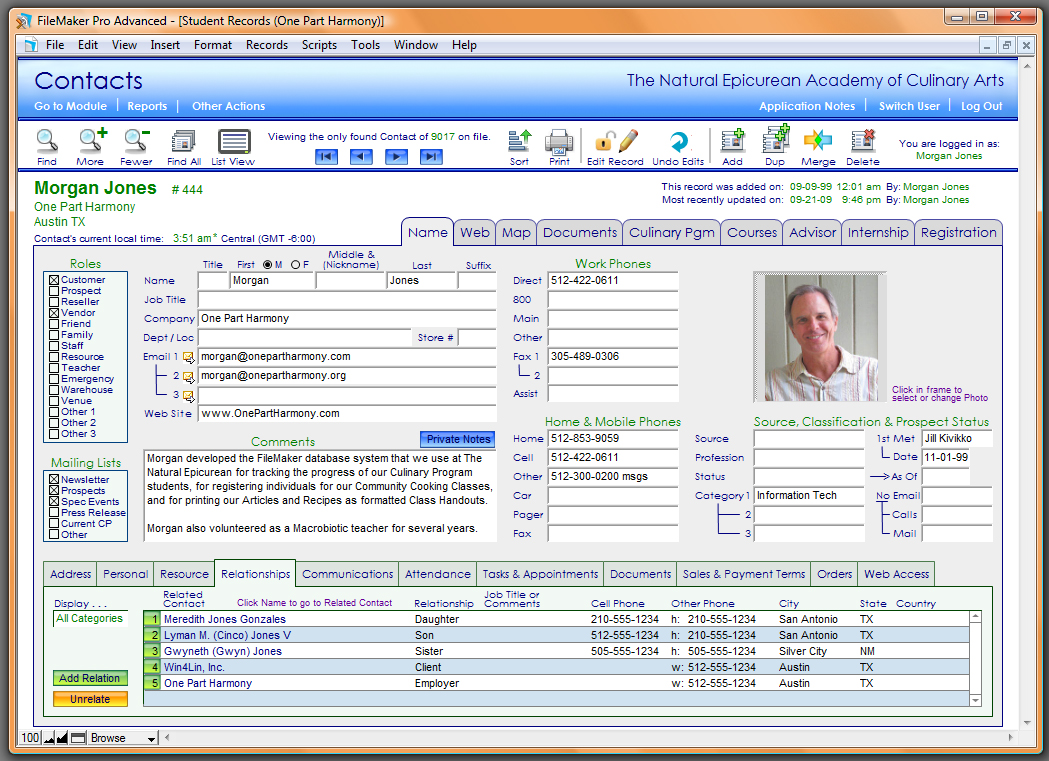Click the Email 3 send icon

[x=189, y=396]
